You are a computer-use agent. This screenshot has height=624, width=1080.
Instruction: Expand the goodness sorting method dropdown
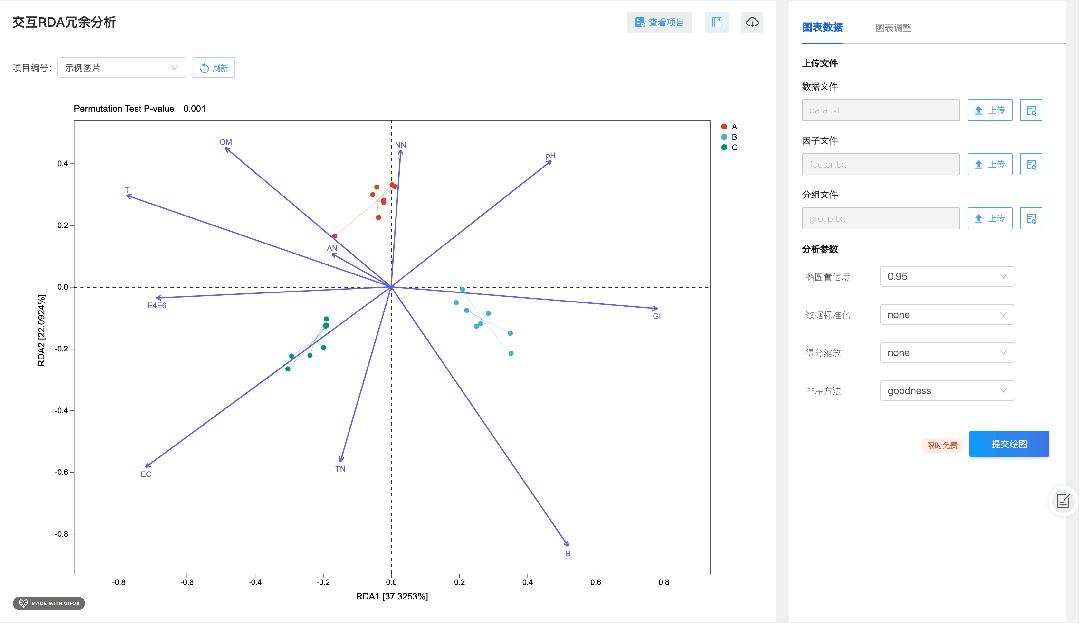946,390
